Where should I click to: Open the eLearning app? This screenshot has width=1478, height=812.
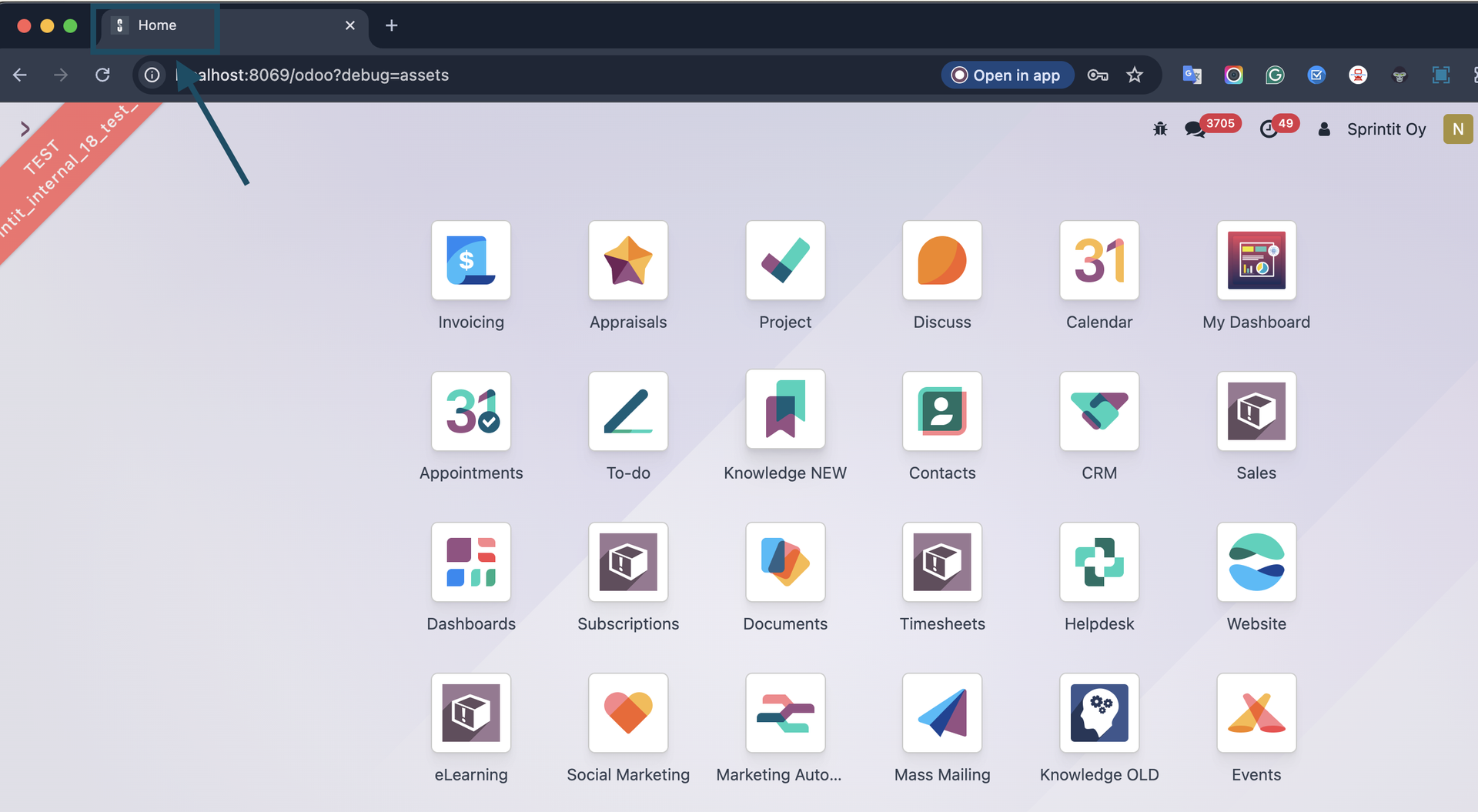(x=471, y=713)
